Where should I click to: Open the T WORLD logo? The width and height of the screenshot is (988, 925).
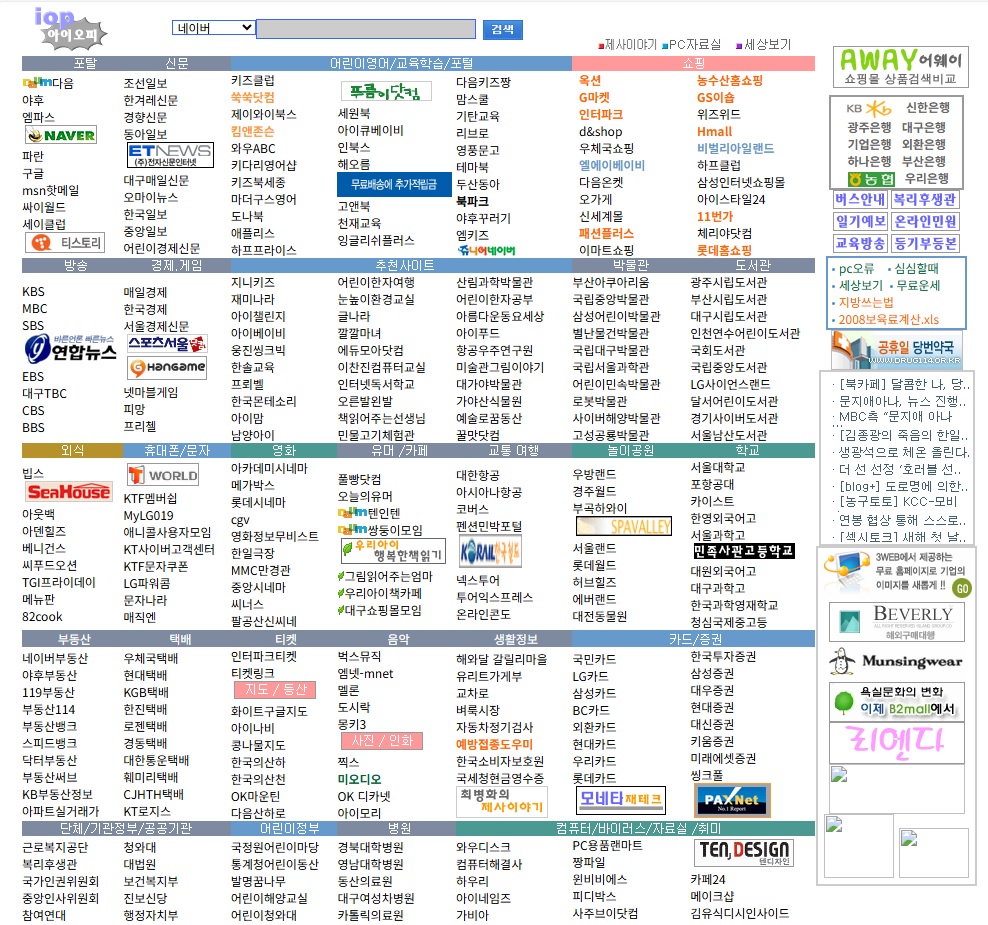pos(163,475)
